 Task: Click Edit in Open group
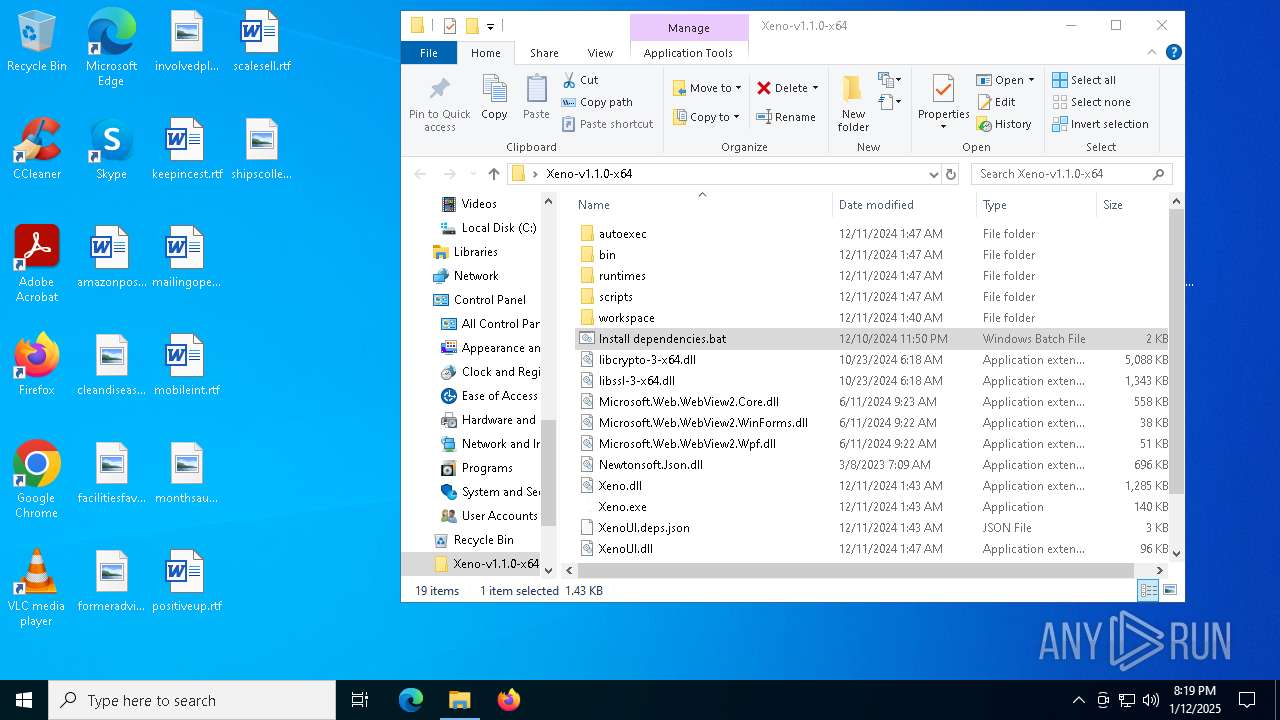pyautogui.click(x=996, y=102)
